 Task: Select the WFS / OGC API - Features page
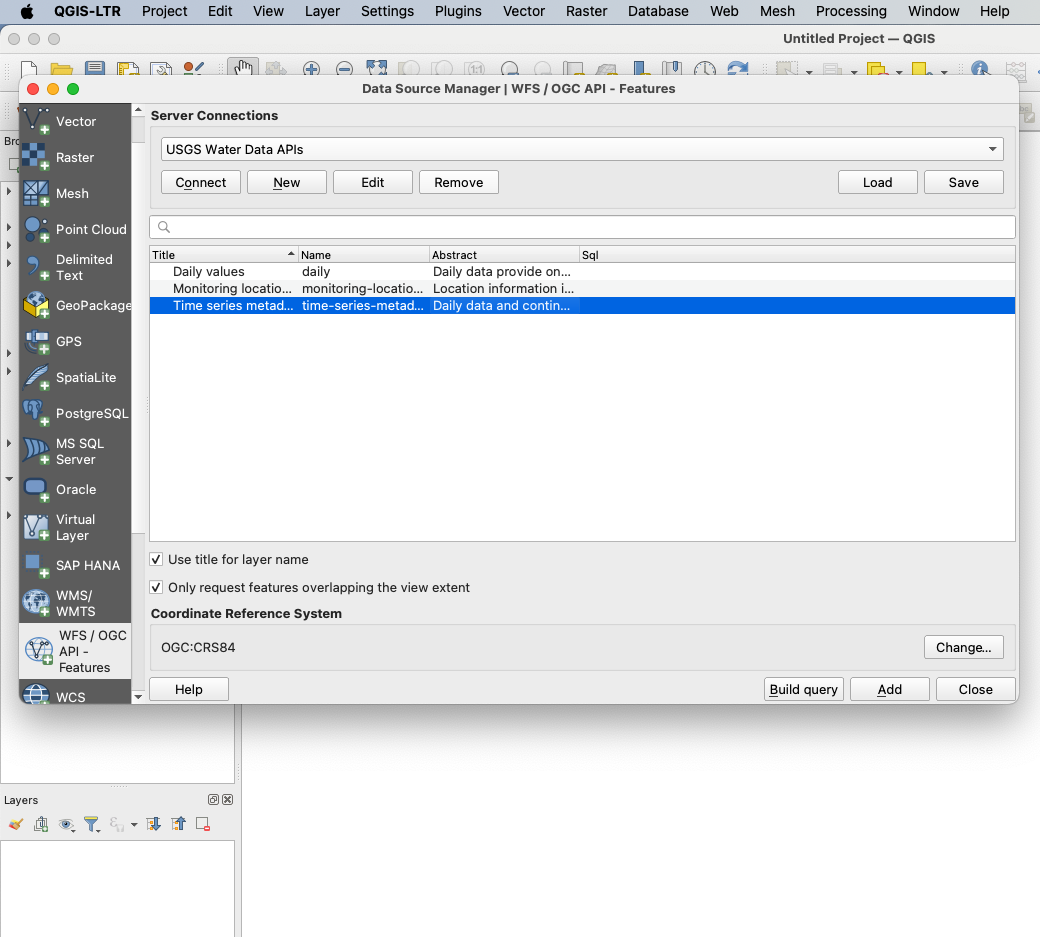75,651
